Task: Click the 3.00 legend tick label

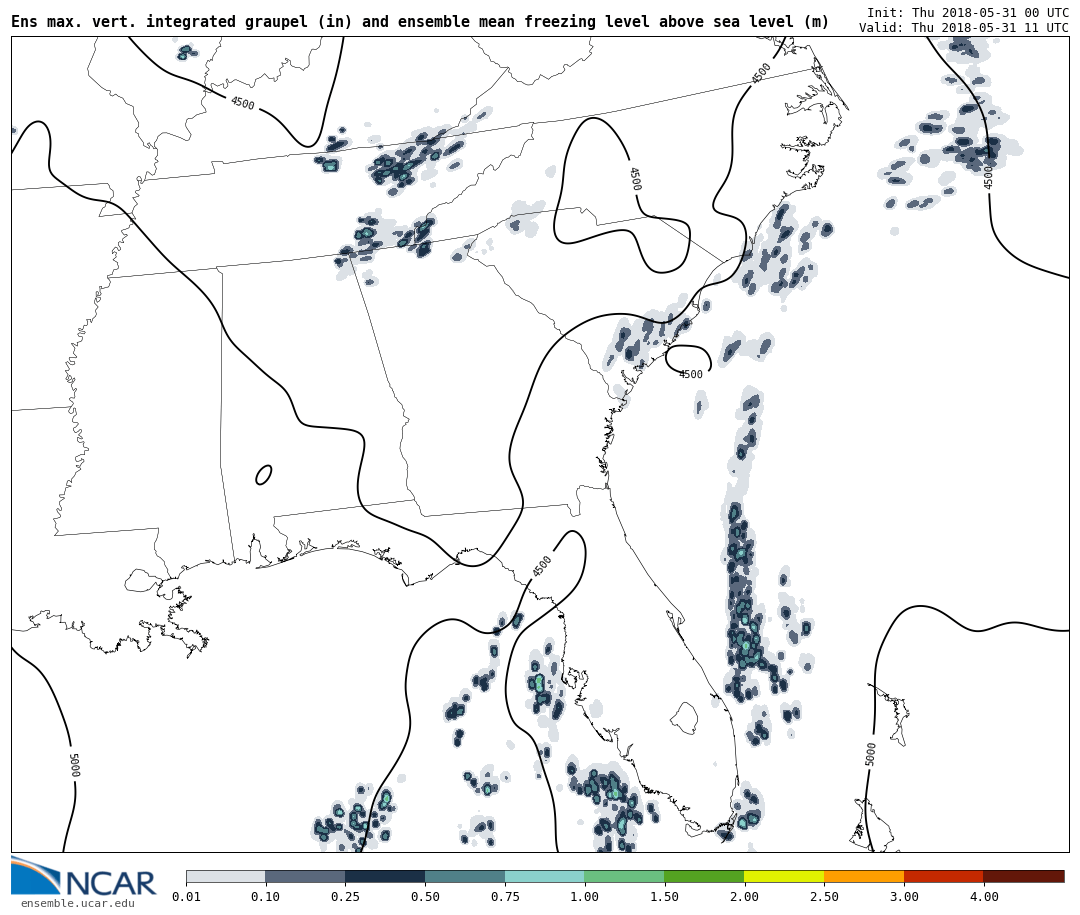Action: click(x=904, y=897)
